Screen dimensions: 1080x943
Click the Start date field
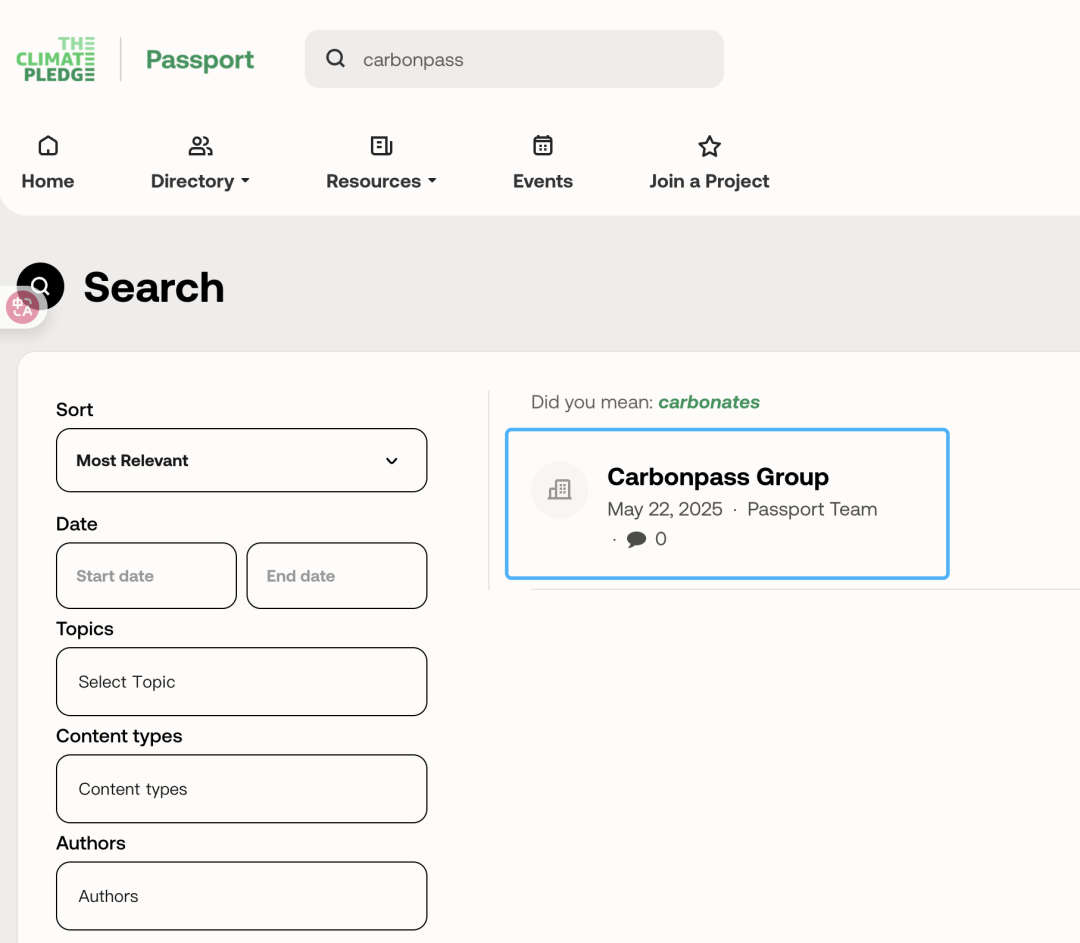coord(146,576)
